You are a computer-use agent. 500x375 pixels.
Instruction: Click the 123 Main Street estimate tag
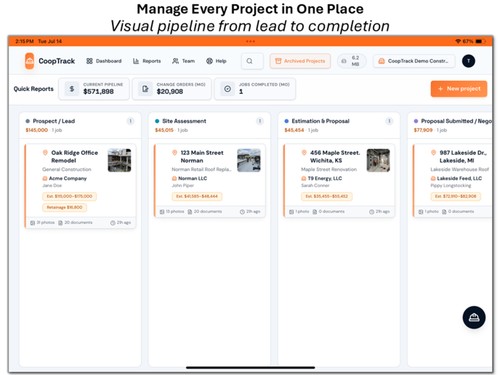[x=197, y=196]
